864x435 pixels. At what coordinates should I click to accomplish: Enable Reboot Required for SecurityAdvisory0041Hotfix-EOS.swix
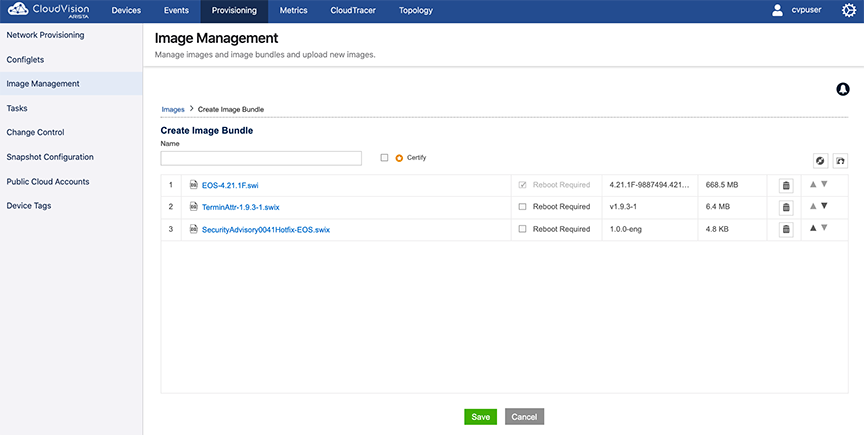[x=522, y=229]
